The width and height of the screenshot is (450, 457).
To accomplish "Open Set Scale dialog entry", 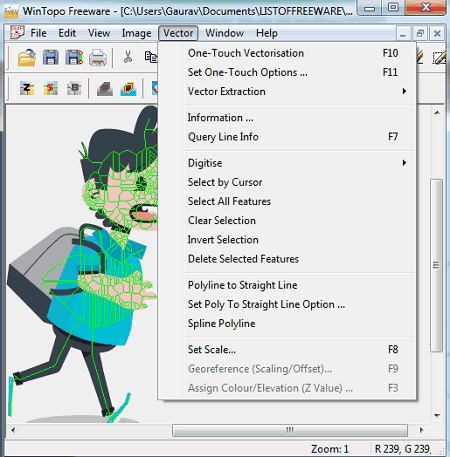I will point(287,350).
